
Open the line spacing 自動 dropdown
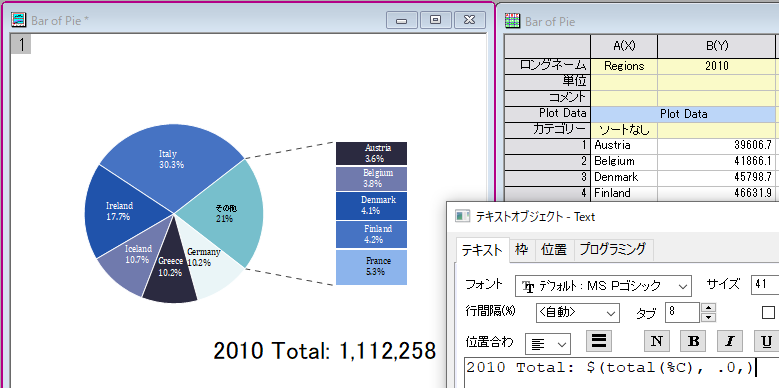tap(578, 312)
